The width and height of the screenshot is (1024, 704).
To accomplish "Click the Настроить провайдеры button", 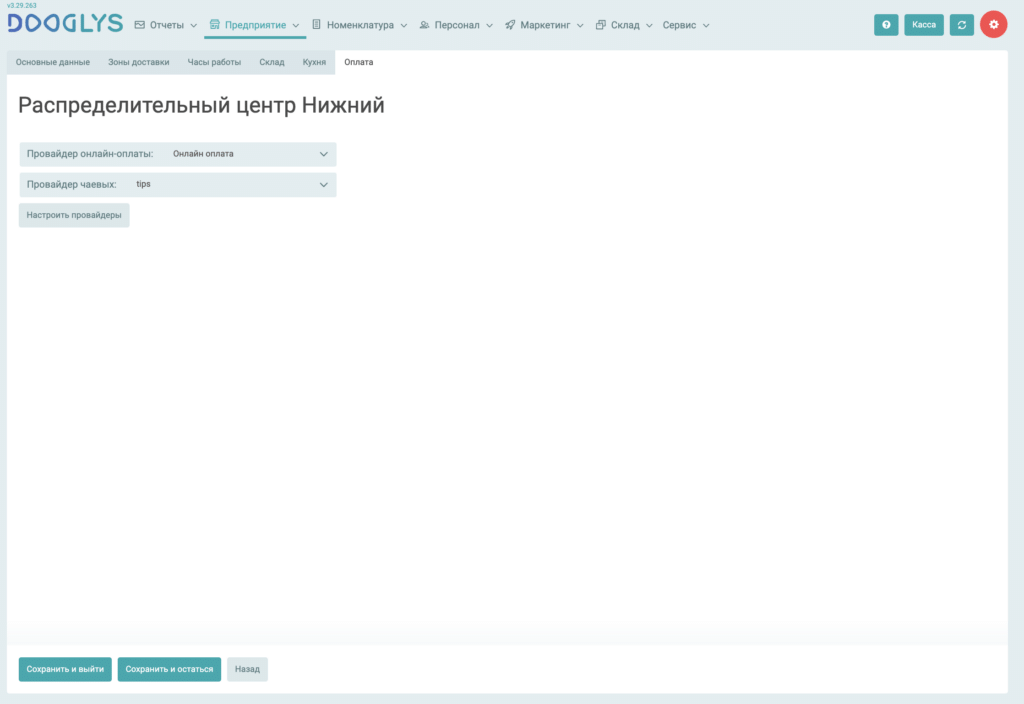I will pyautogui.click(x=74, y=215).
